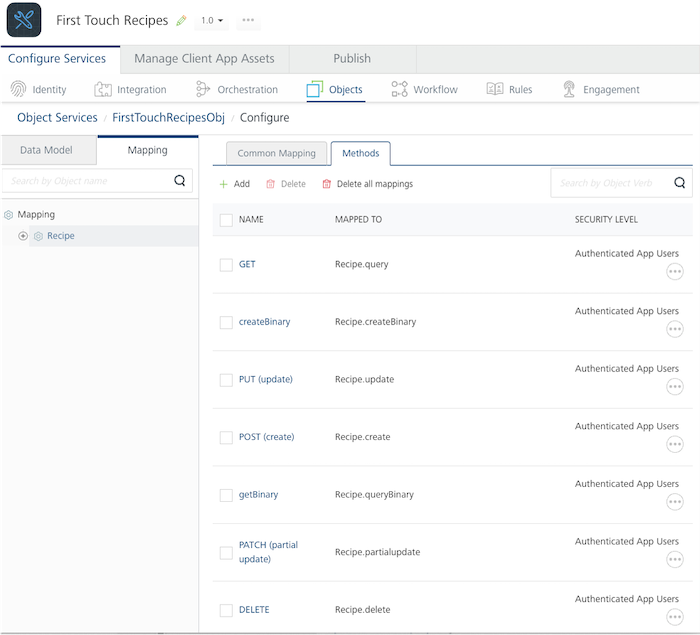This screenshot has width=700, height=635.
Task: Click Recipe.partialupdate mapped value
Action: pos(378,552)
